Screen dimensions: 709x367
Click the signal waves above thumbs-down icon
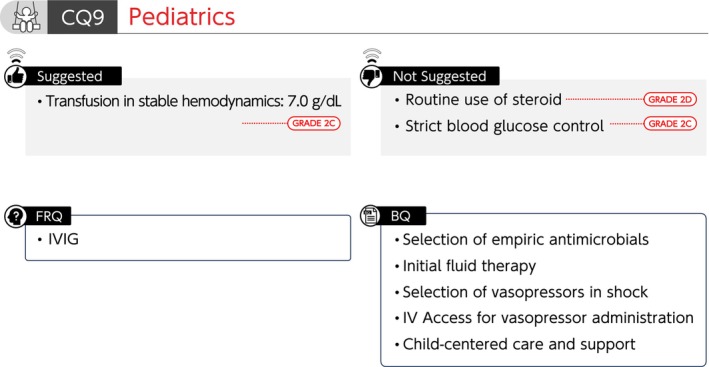(x=372, y=56)
